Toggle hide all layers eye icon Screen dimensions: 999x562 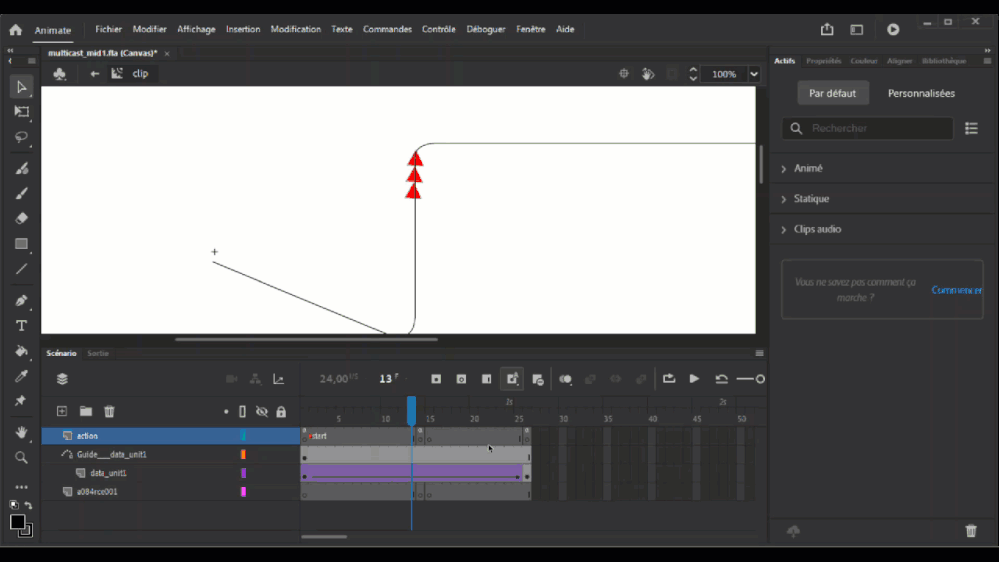[x=262, y=412]
